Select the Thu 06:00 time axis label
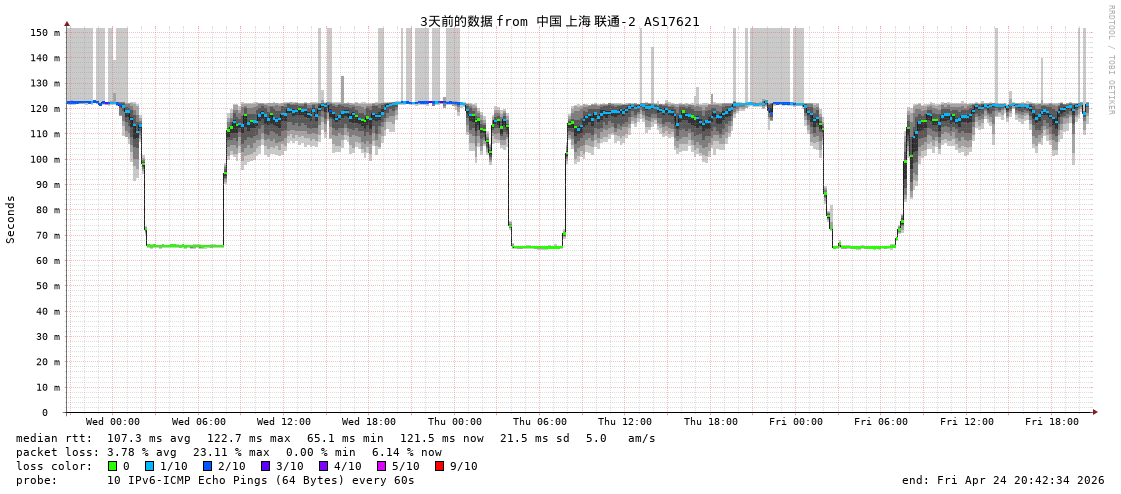This screenshot has height=494, width=1121. point(540,422)
